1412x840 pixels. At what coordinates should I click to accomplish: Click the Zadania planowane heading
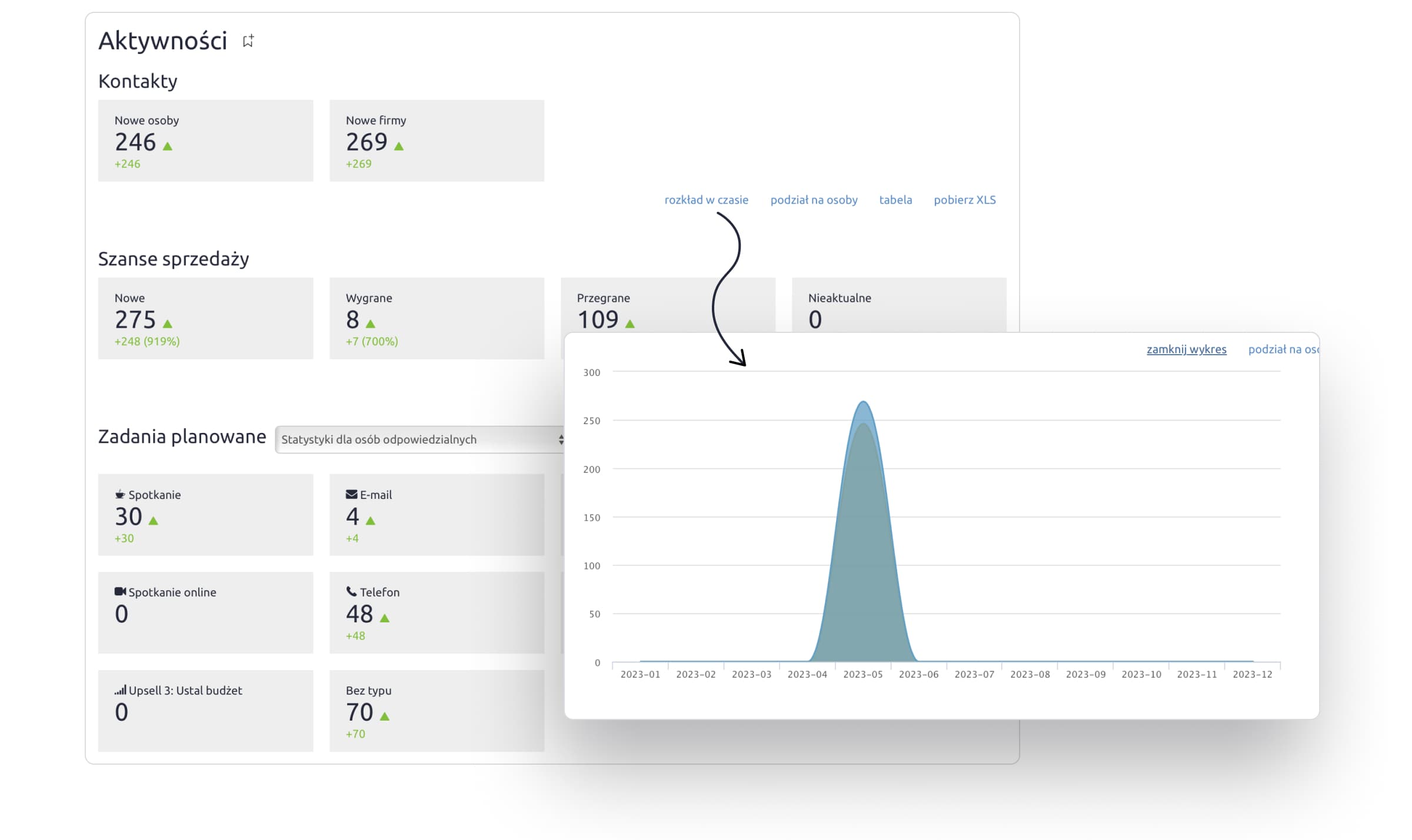182,436
